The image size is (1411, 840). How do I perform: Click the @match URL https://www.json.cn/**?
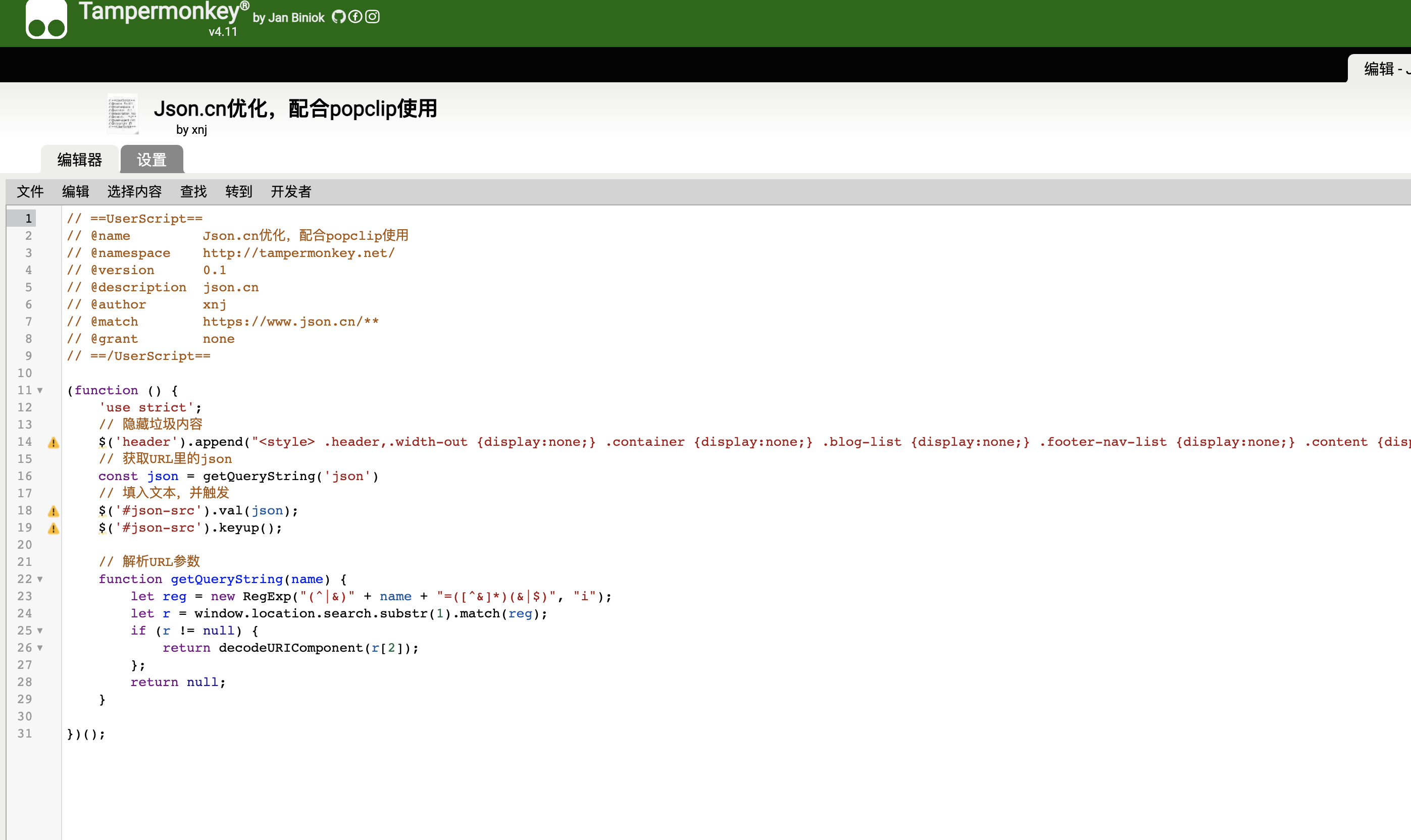[x=291, y=322]
